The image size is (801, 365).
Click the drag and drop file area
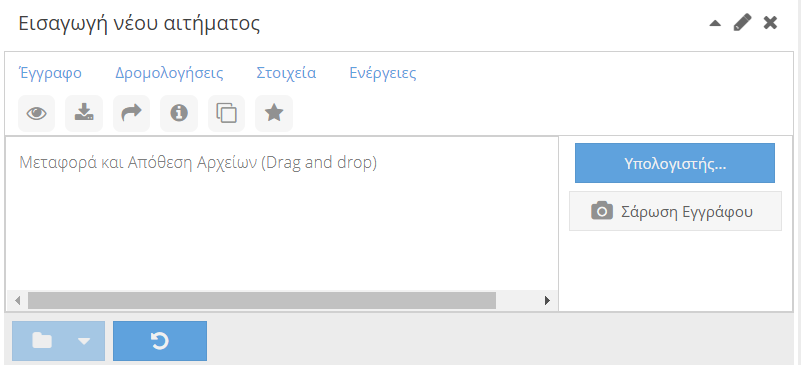coord(281,214)
